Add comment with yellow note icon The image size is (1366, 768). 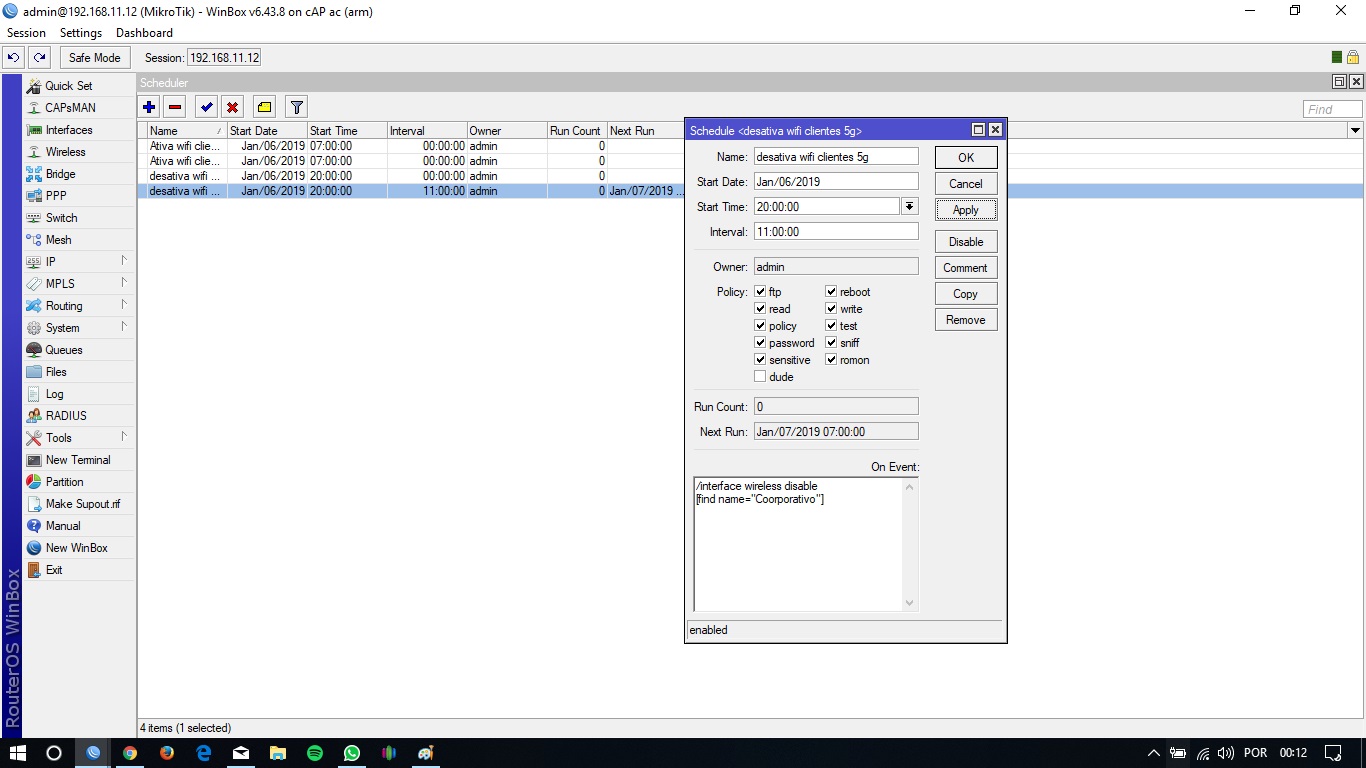point(264,107)
